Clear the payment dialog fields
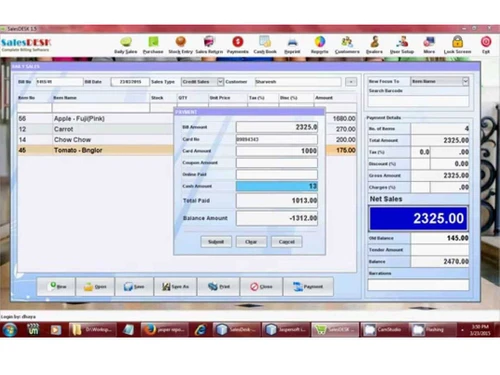 (x=251, y=242)
